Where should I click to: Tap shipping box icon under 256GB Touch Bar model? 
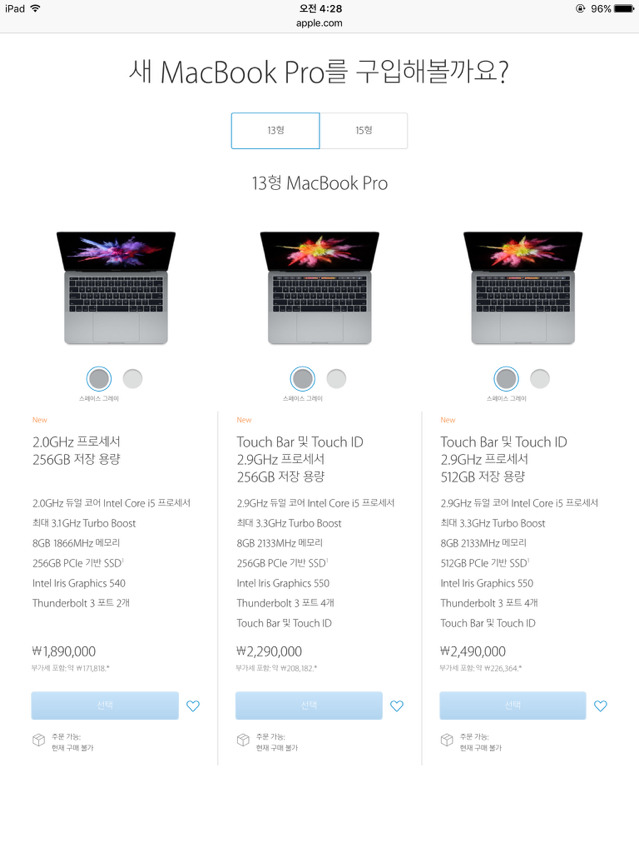click(x=243, y=740)
